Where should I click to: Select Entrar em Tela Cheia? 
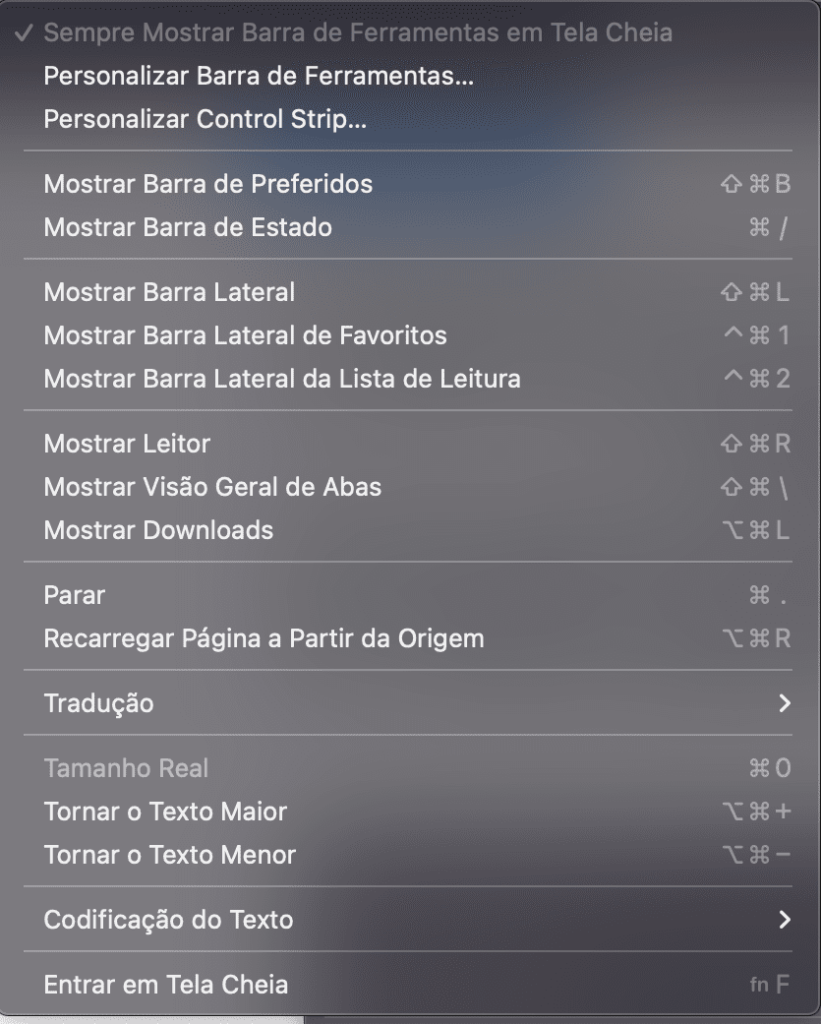click(166, 984)
